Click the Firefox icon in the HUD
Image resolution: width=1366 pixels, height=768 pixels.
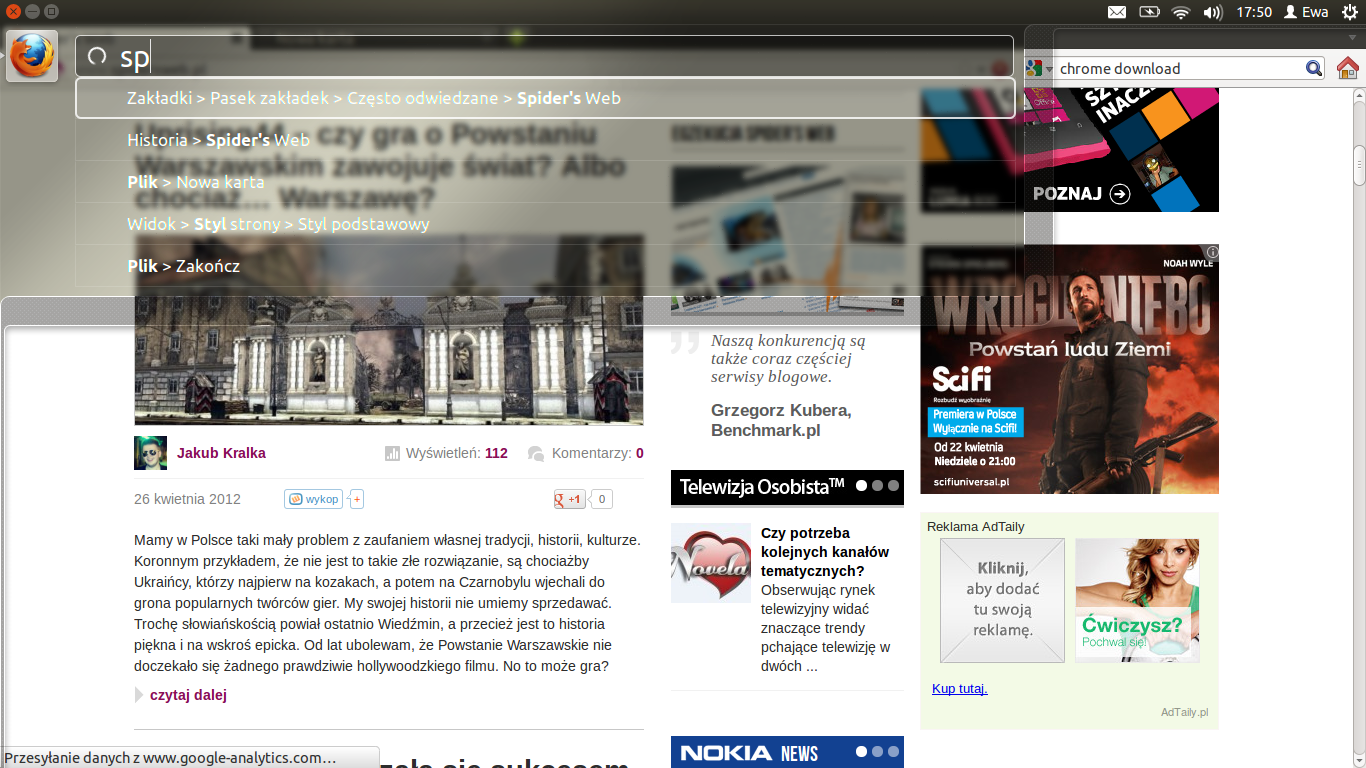coord(32,56)
